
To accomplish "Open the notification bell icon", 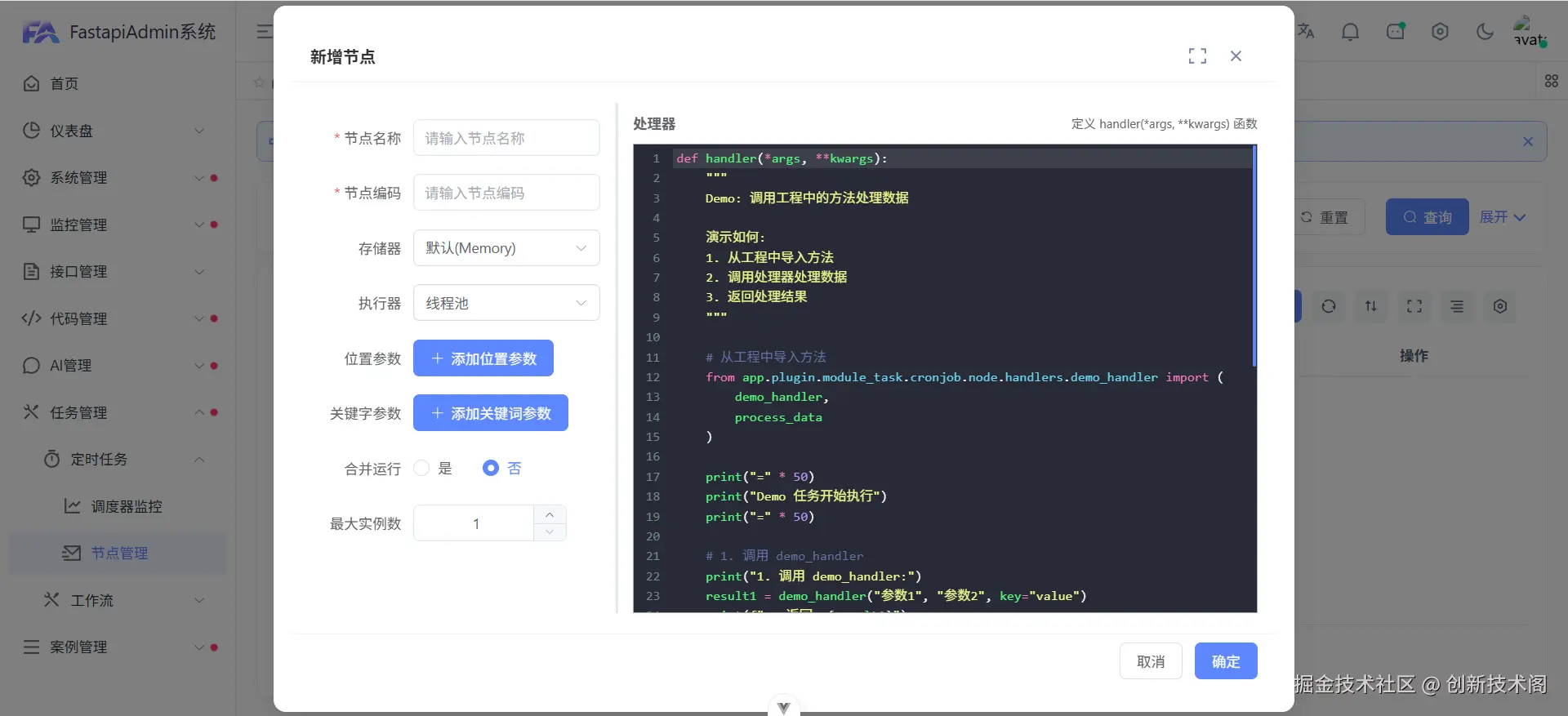I will point(1351,32).
